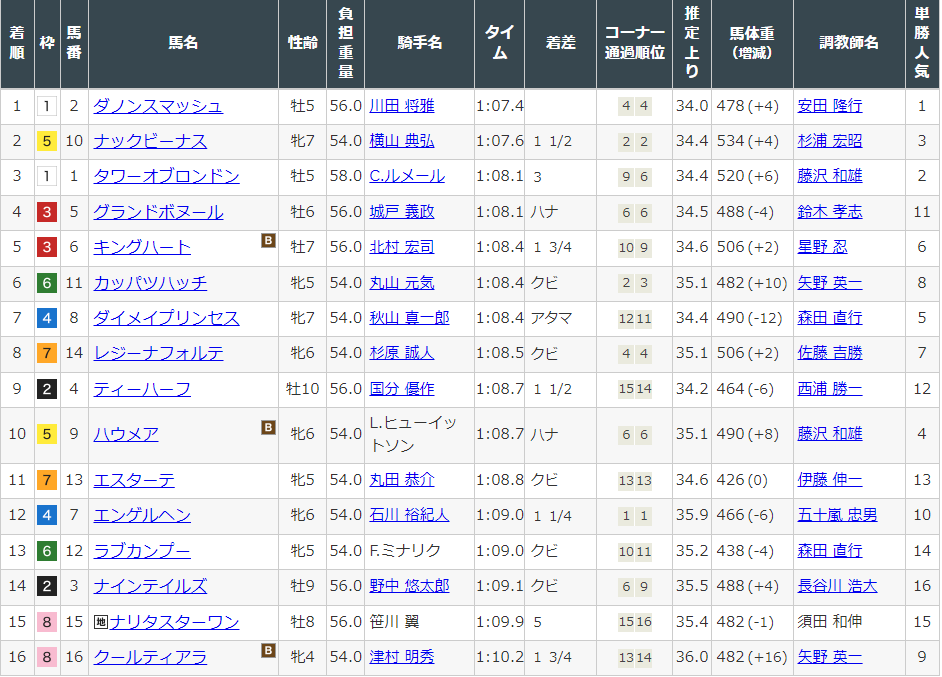Click trainer link 星野 忍
The image size is (942, 677).
point(822,247)
